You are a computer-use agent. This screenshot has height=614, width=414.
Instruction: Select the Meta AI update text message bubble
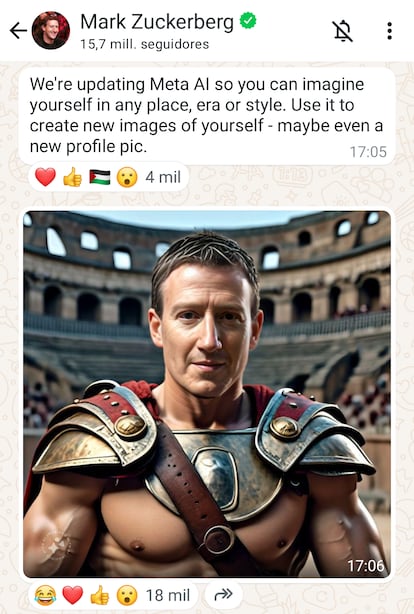pos(206,116)
